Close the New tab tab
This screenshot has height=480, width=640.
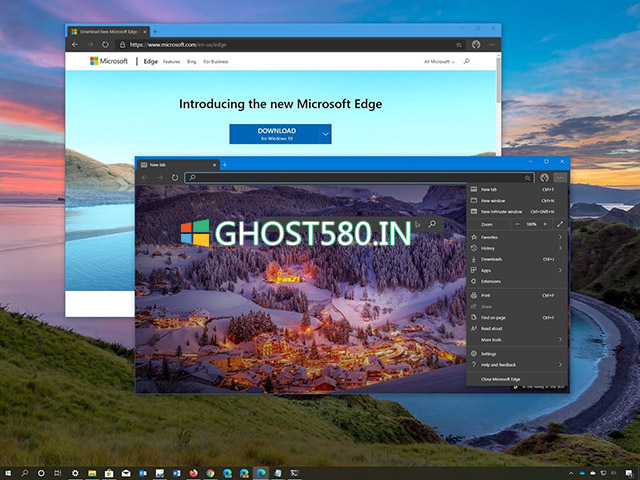[x=214, y=165]
